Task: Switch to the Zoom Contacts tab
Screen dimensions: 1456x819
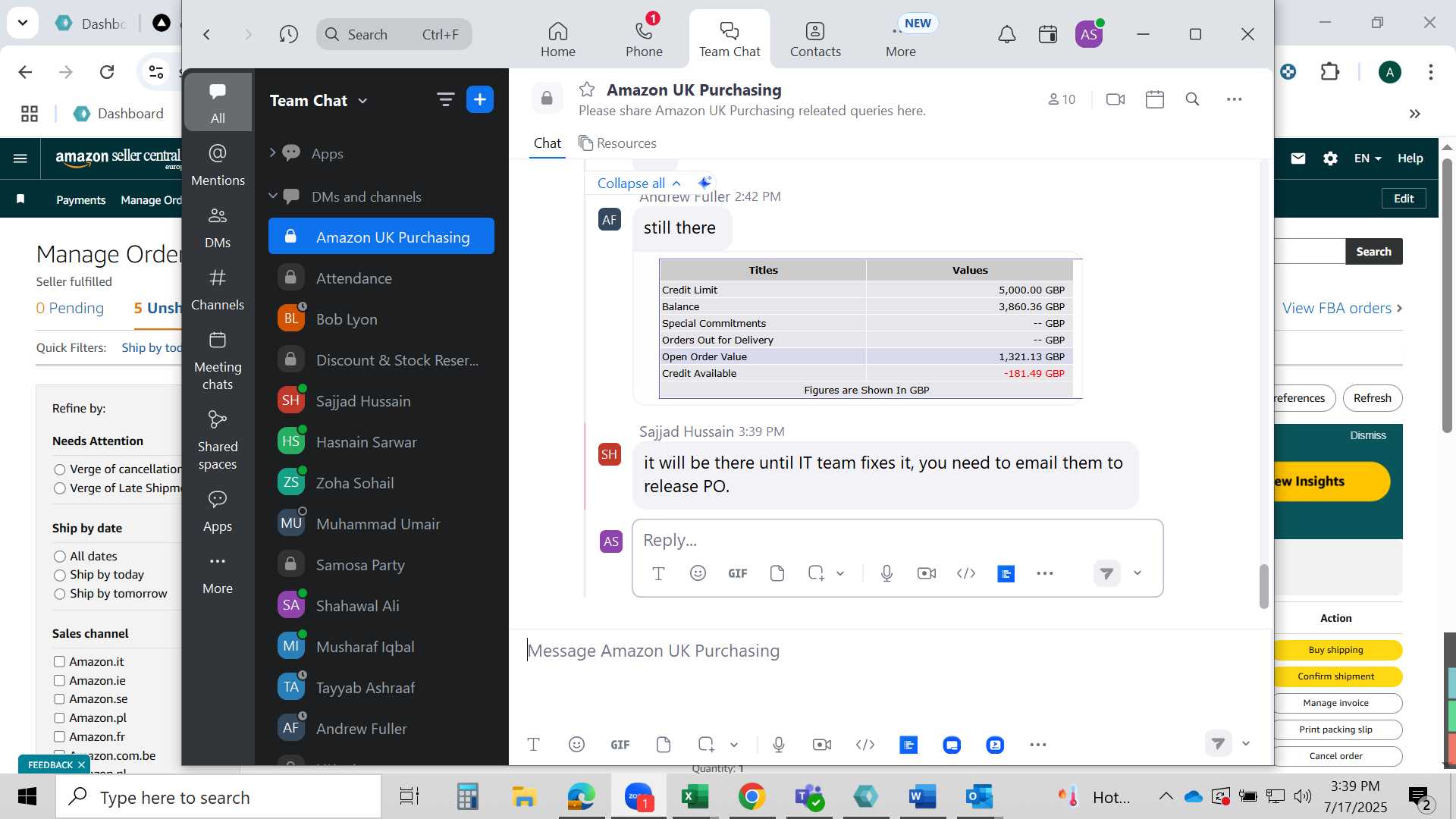Action: tap(815, 39)
